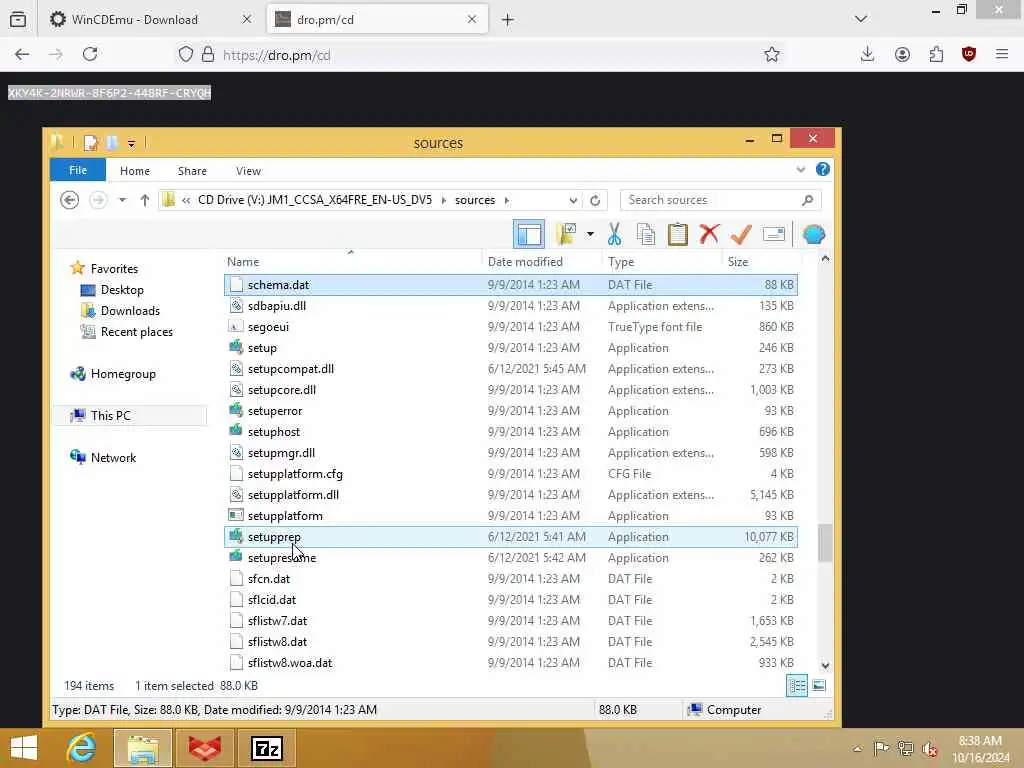Click the Paste clipboard toolbar icon
Screen dimensions: 1024x768
677,234
